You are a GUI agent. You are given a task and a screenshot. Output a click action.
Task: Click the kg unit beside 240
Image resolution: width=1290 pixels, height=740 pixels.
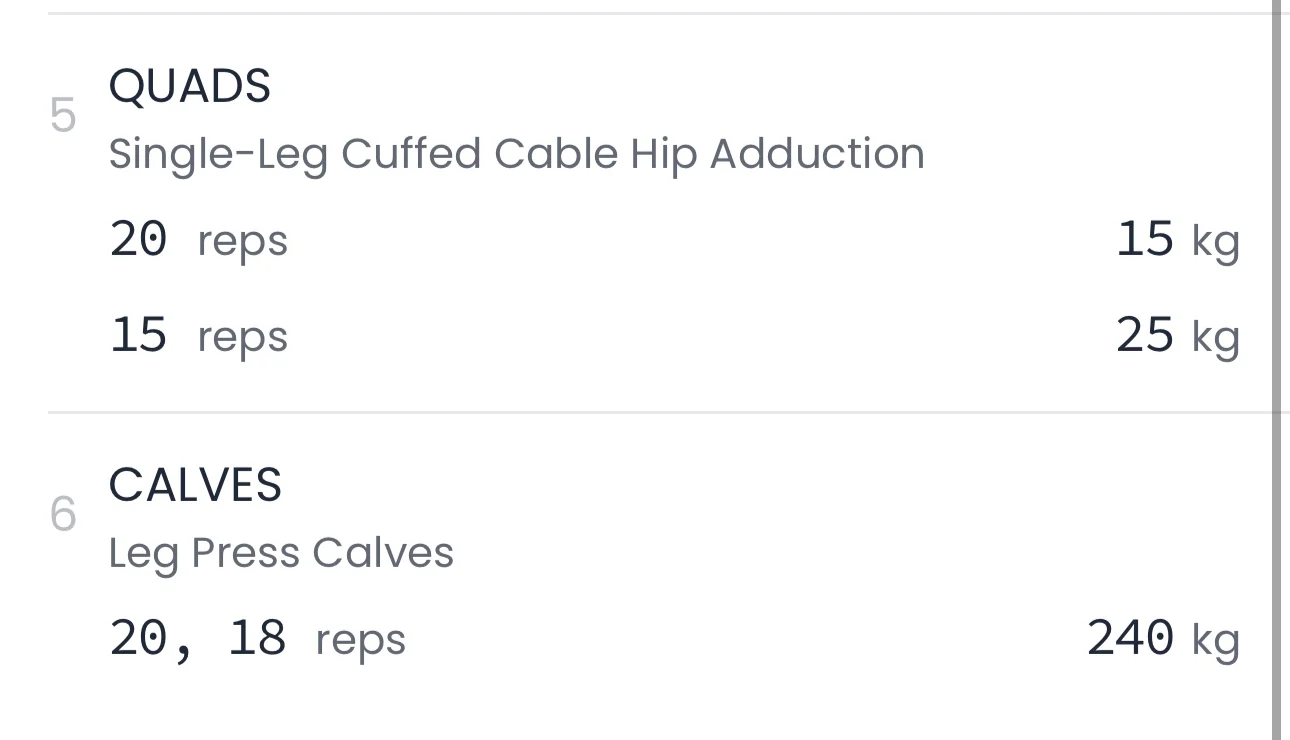(x=1216, y=640)
